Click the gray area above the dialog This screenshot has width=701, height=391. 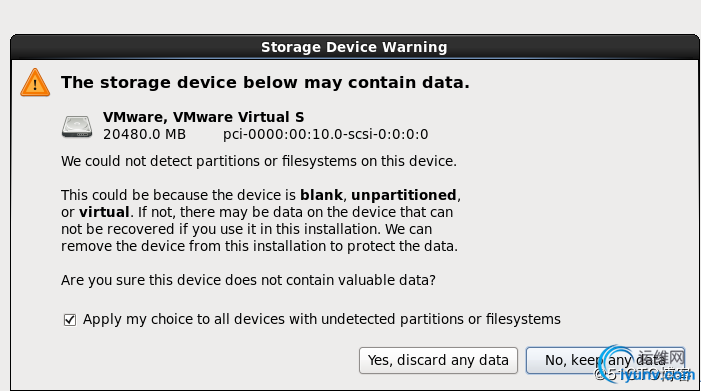[x=350, y=16]
